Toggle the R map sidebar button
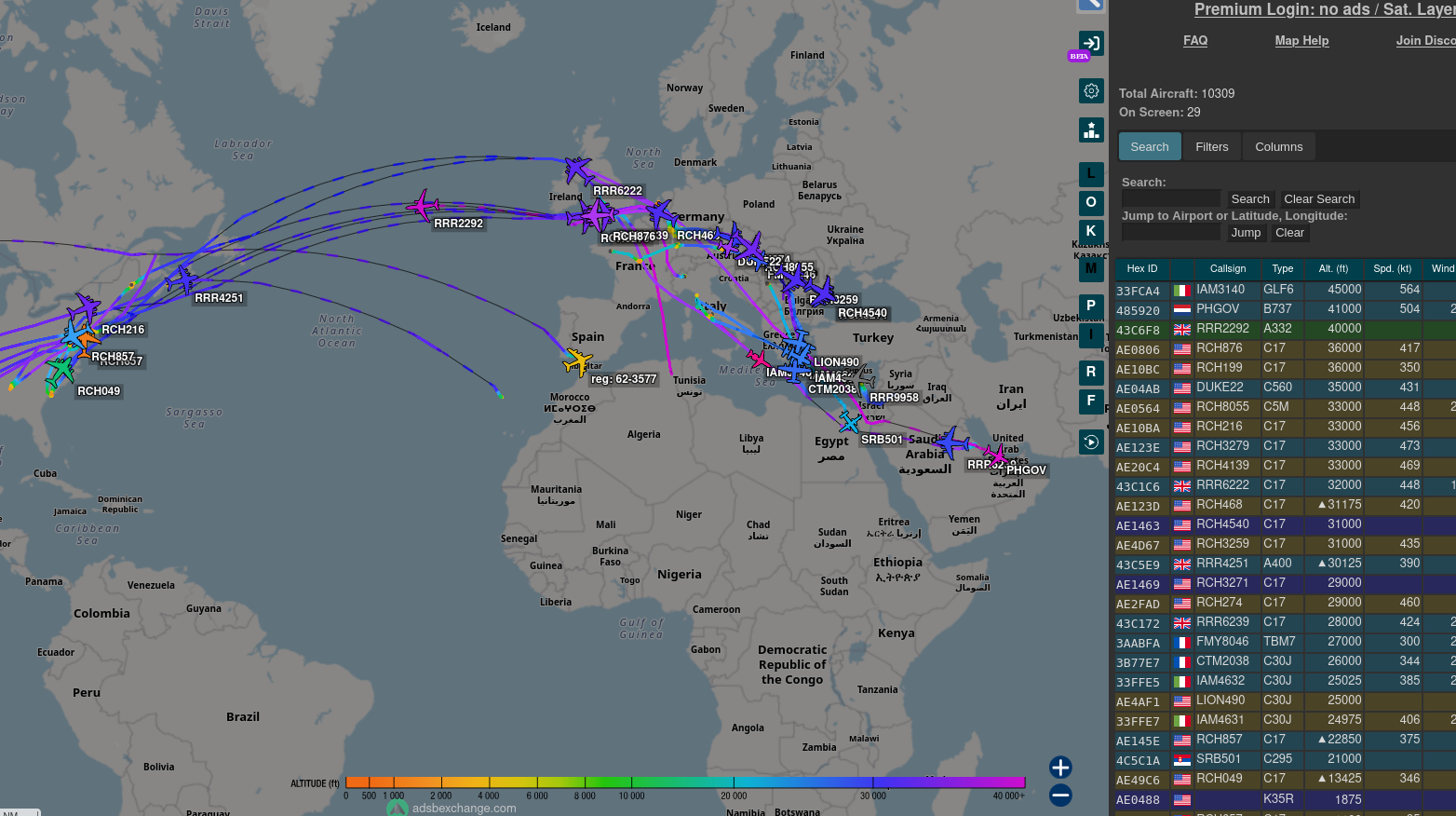Screen dimensions: 1456x816 click(1091, 373)
